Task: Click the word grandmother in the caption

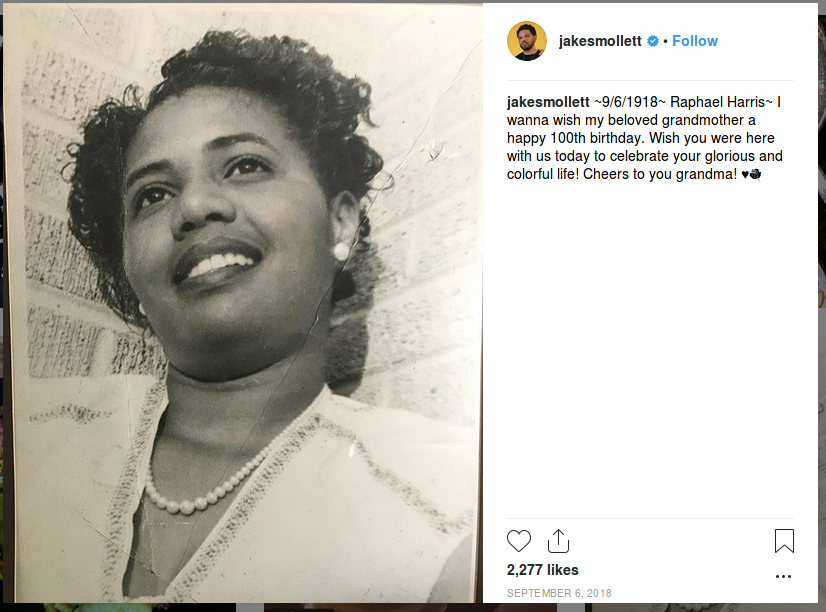Action: (709, 120)
